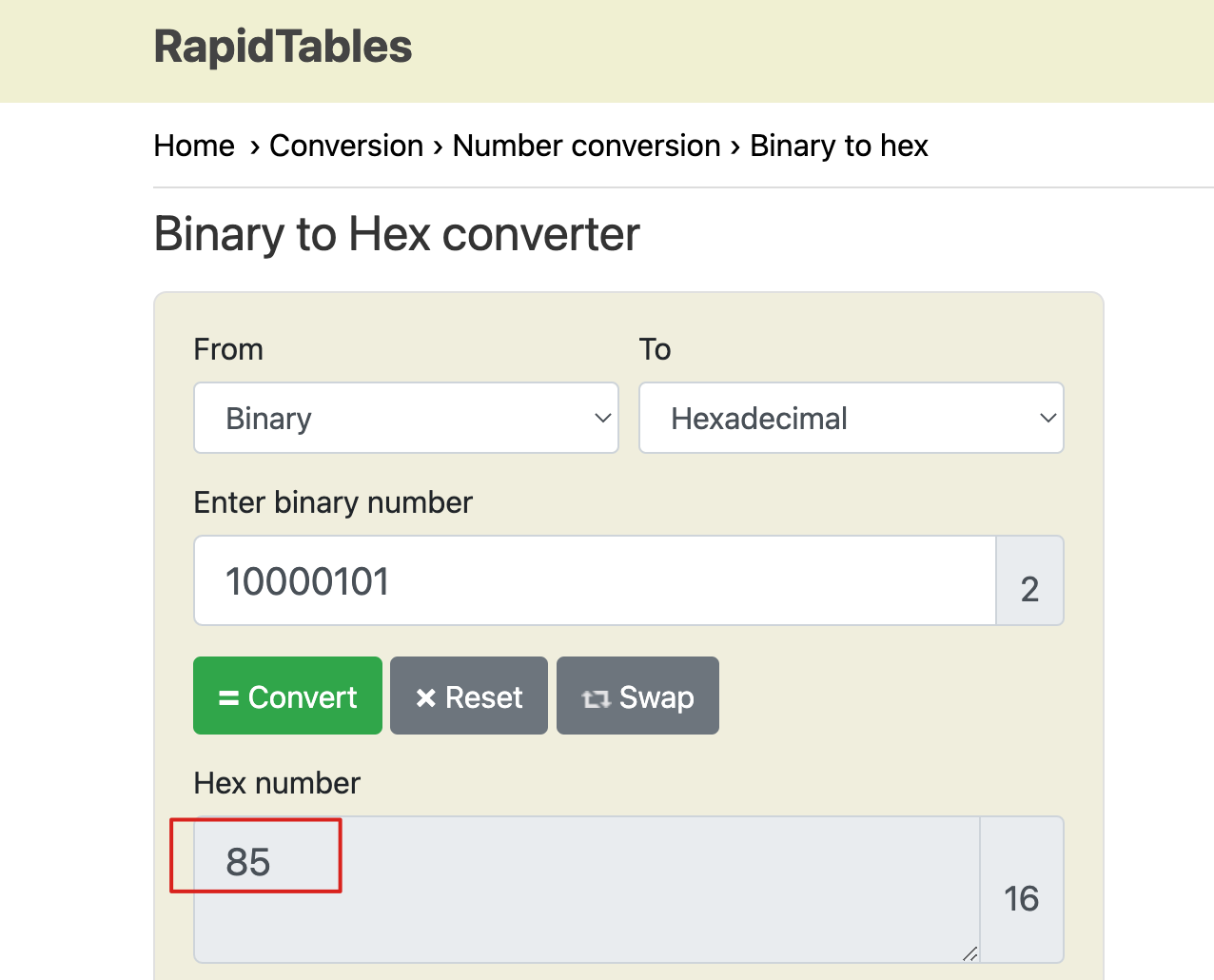
Task: Open the From dropdown showing Binary
Action: 406,418
